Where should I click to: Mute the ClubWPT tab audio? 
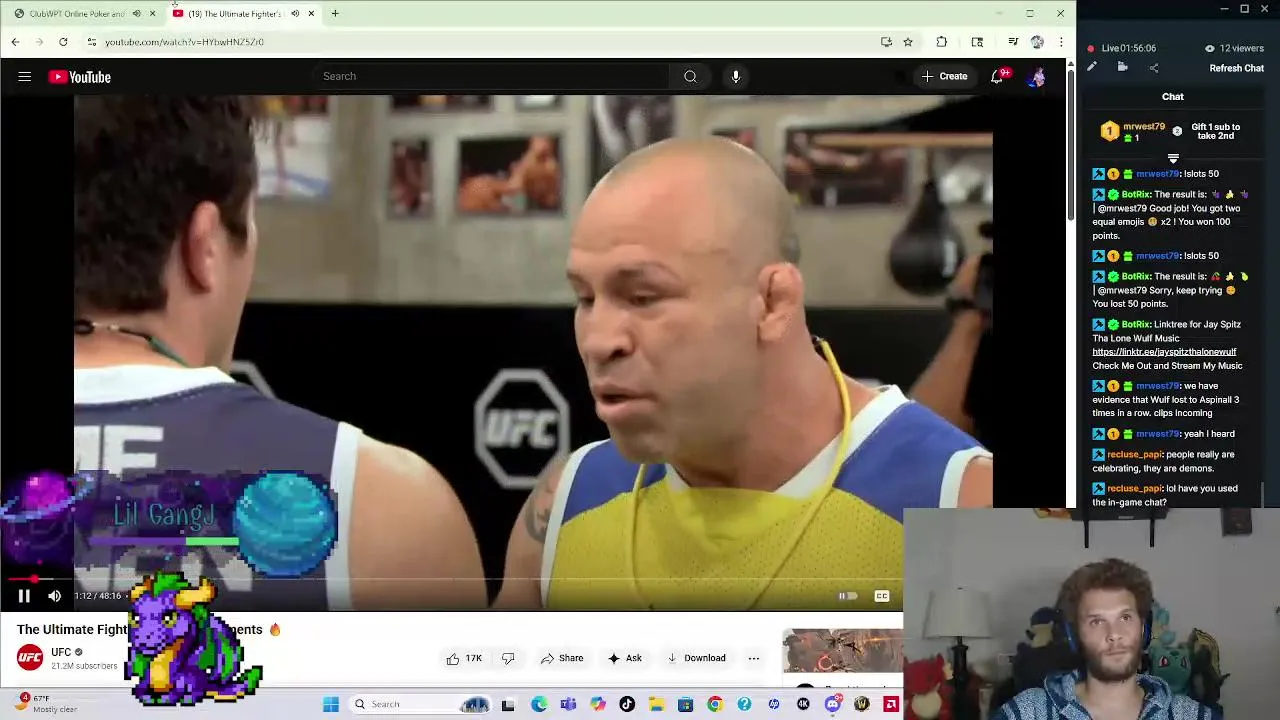(136, 13)
